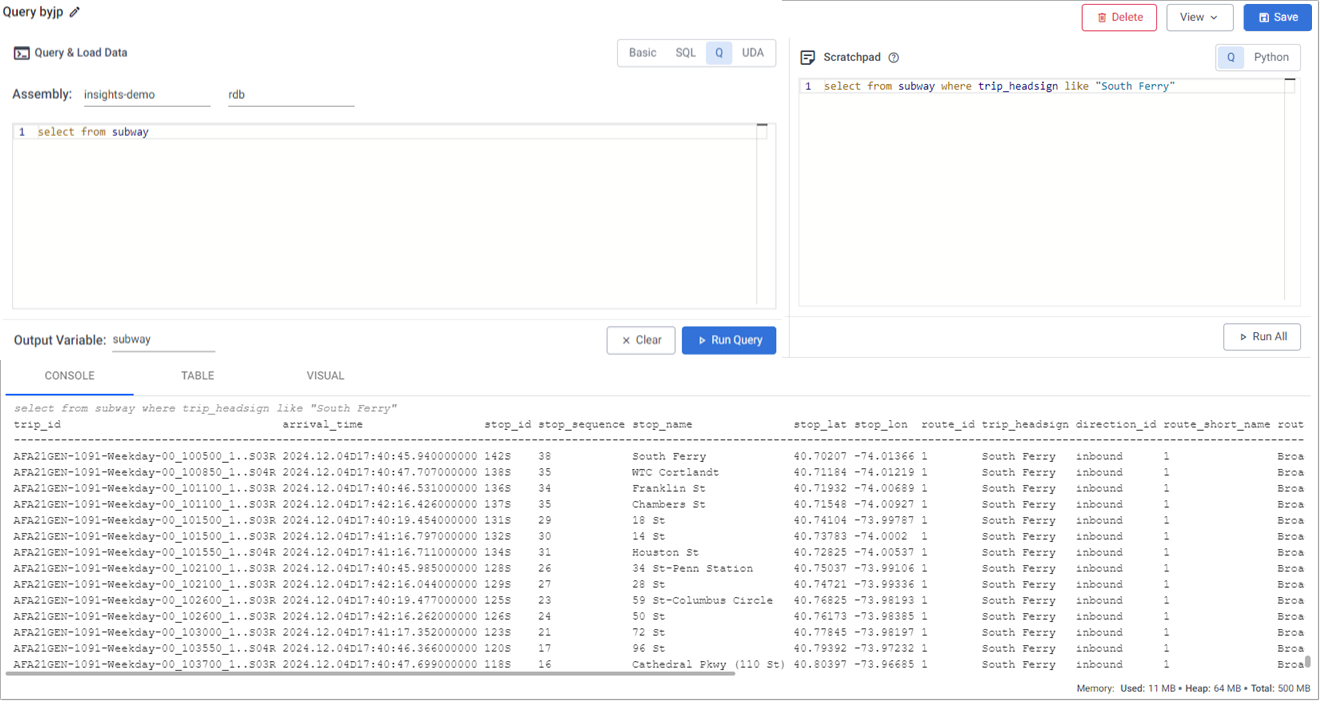
Task: Click the stop_name column header
Action: pyautogui.click(x=662, y=425)
